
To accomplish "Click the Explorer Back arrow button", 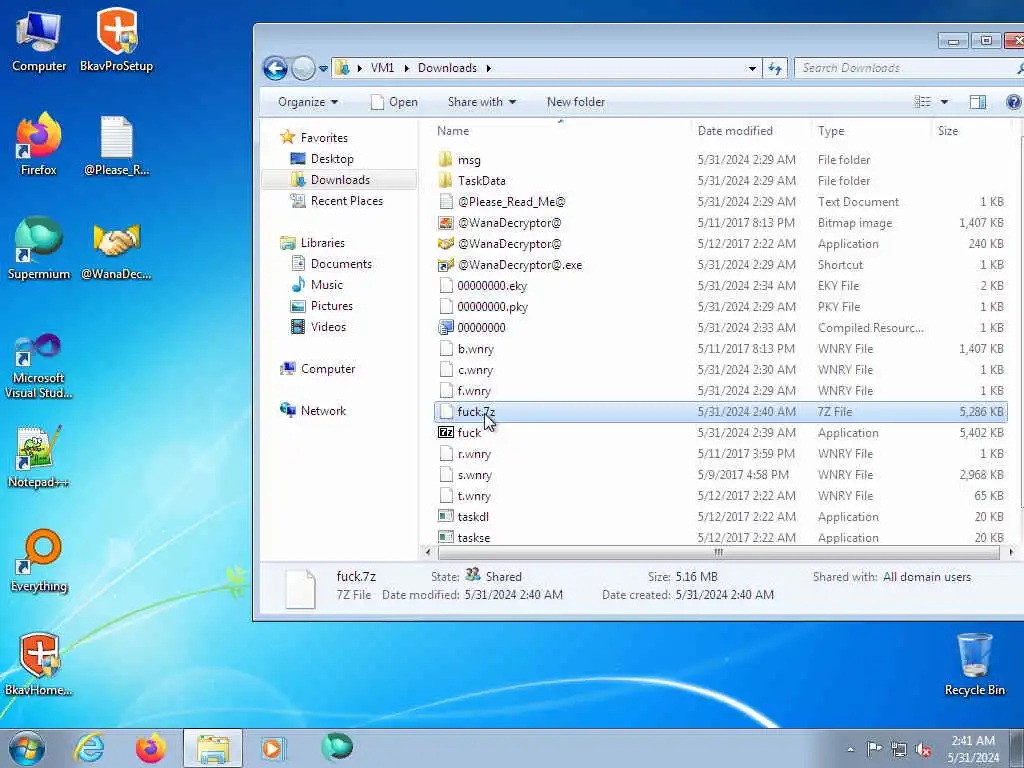I will click(275, 68).
